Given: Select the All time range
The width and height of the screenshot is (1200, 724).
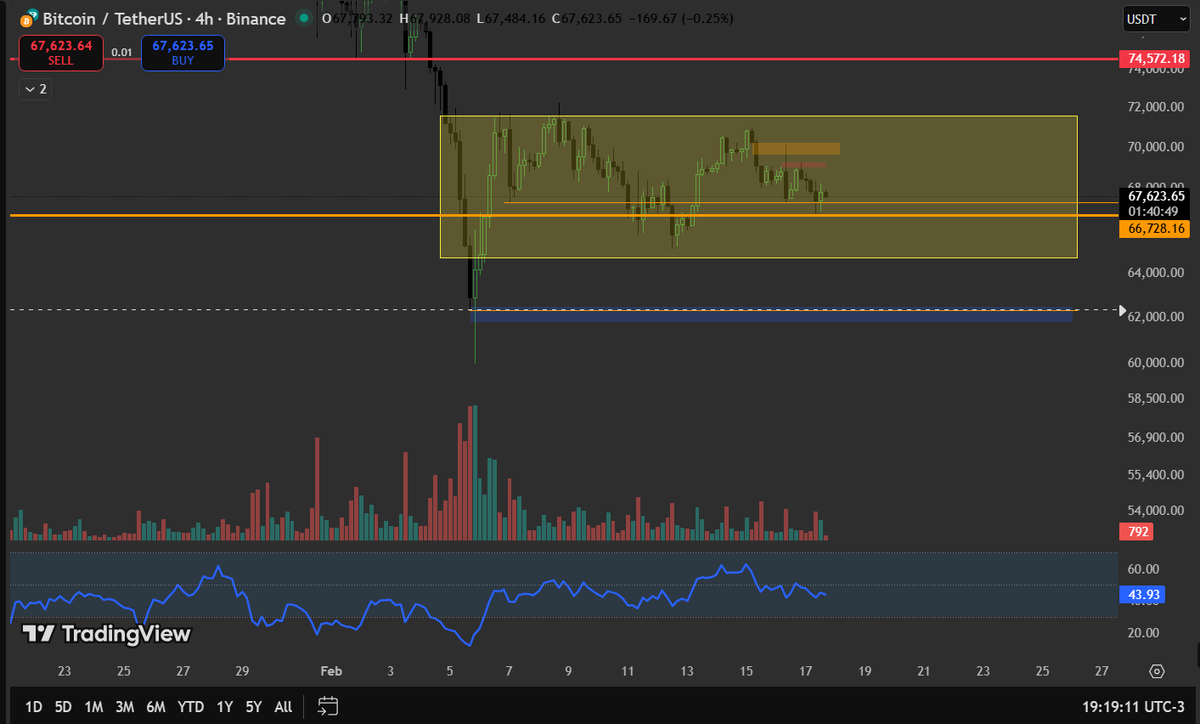Looking at the screenshot, I should (x=283, y=707).
